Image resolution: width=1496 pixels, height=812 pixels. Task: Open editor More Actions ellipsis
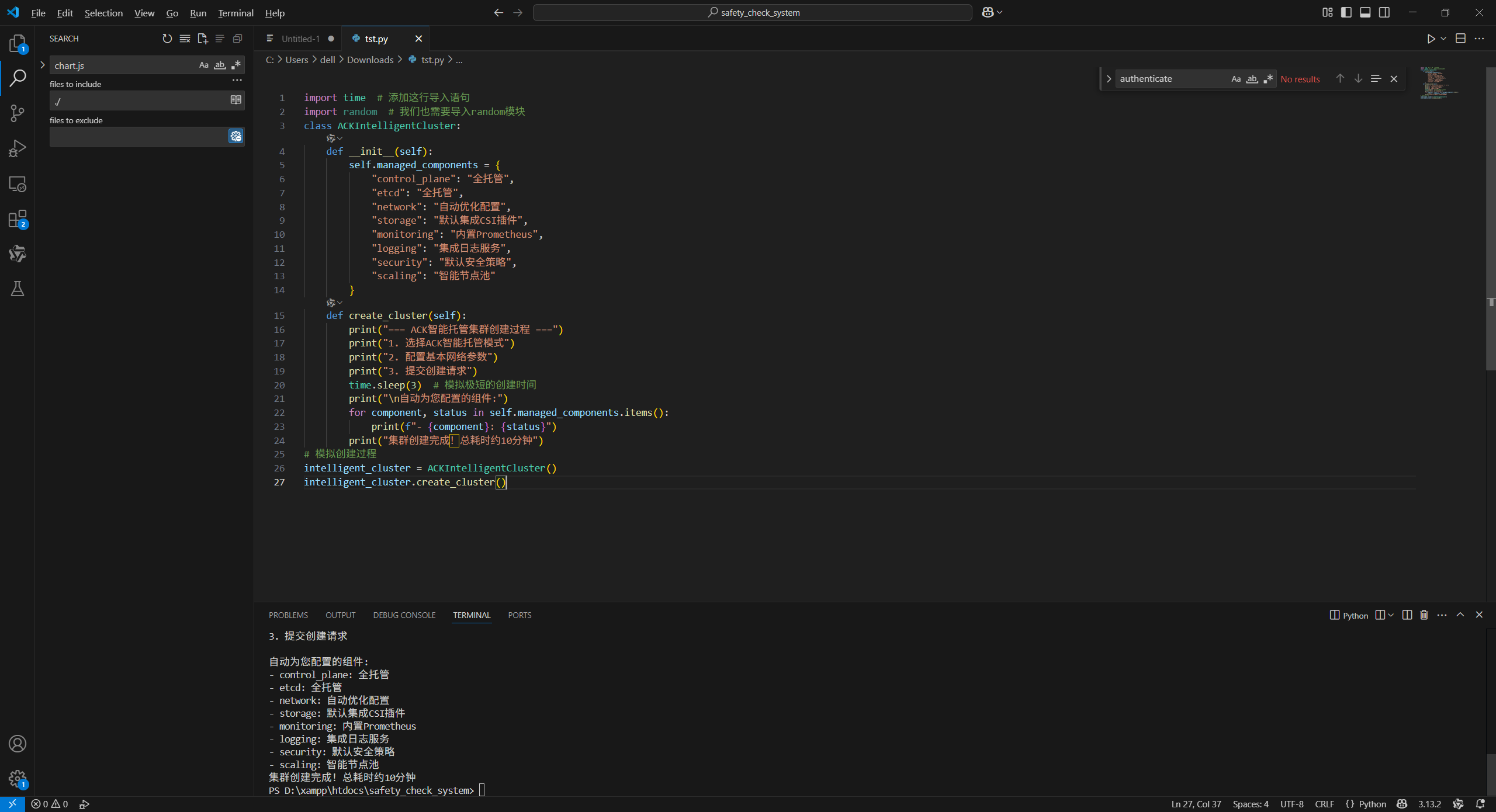point(1479,39)
